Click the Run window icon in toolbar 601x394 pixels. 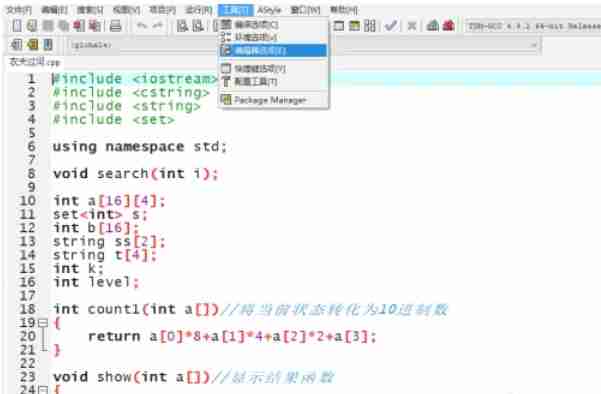pos(338,26)
